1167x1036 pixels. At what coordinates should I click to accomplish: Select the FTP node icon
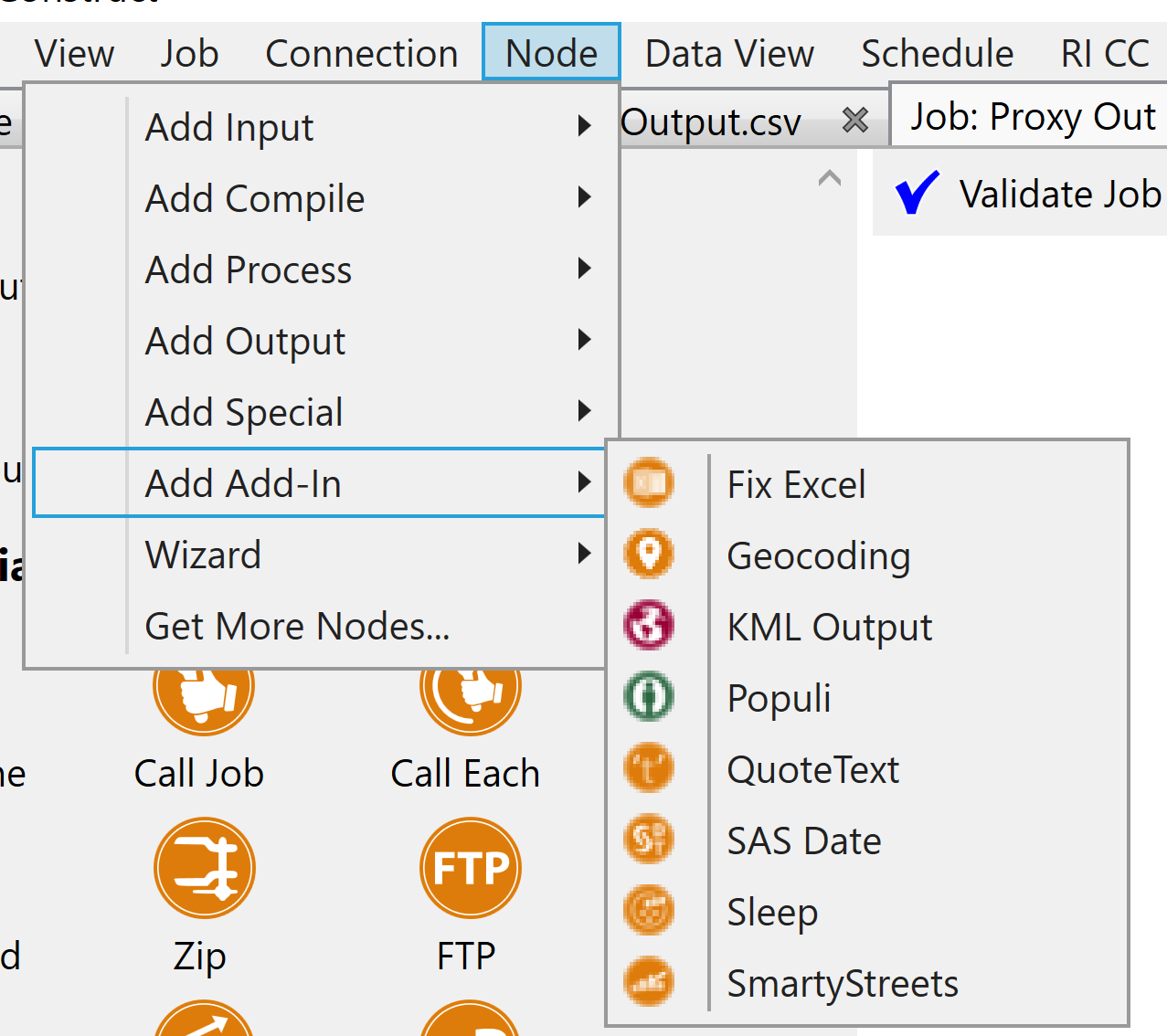(470, 867)
